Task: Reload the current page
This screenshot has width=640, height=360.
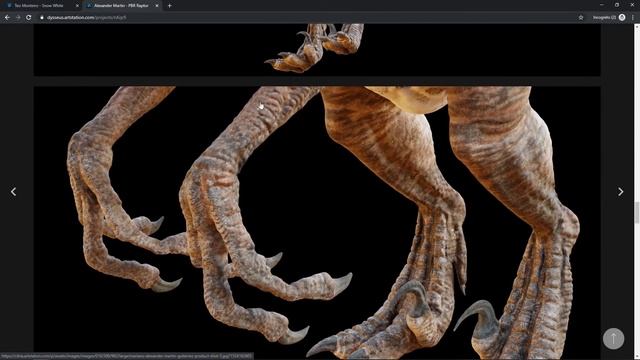Action: coord(29,18)
